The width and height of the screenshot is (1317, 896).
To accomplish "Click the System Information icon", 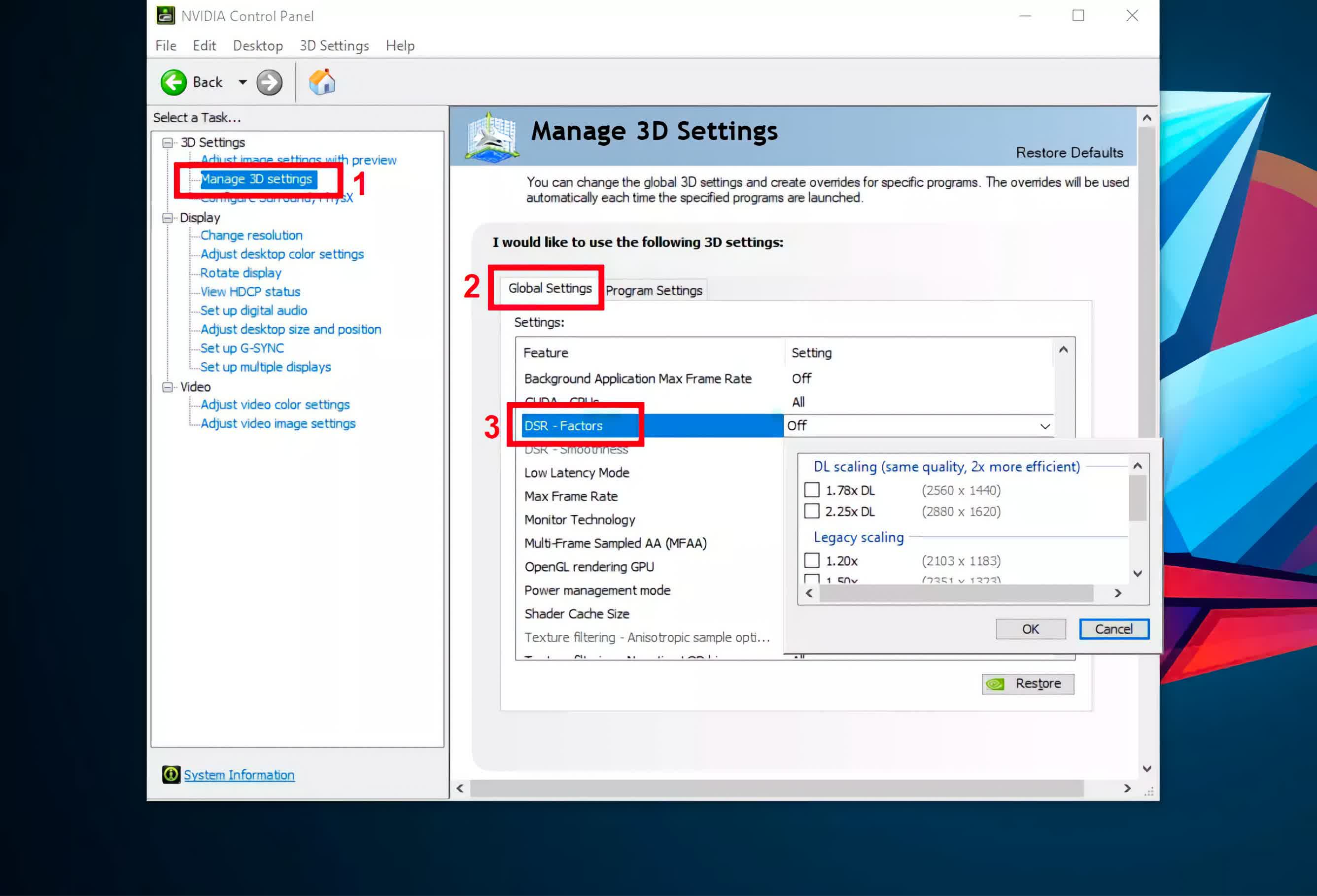I will (171, 774).
